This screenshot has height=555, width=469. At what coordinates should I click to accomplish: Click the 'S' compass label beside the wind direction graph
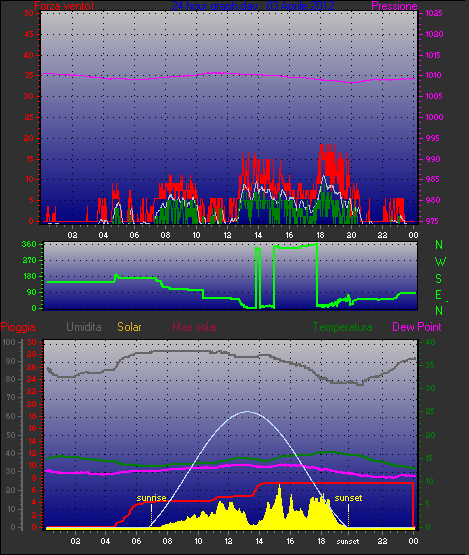tap(439, 279)
